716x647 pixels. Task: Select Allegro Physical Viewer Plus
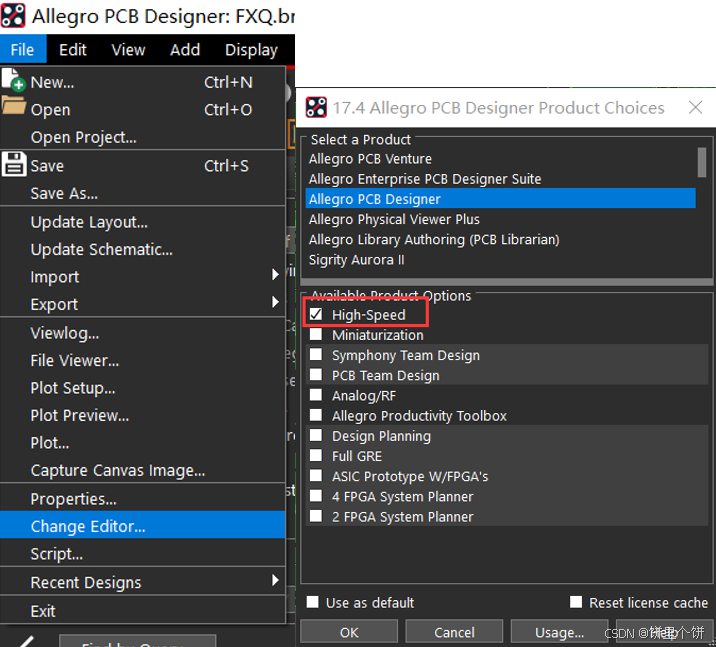point(500,219)
